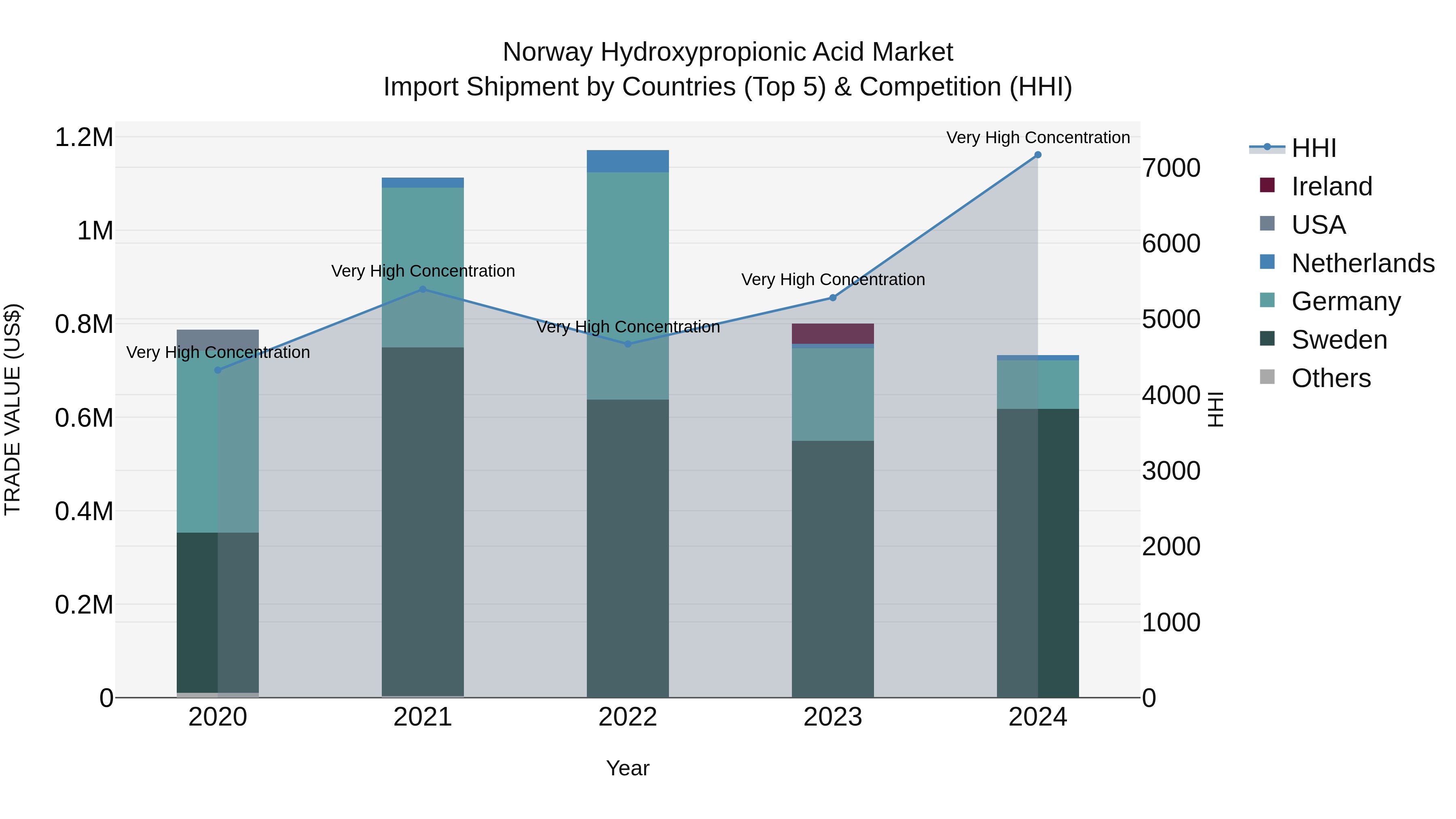Click the 2020 Very High Concentration annotation
1456x819 pixels.
pyautogui.click(x=218, y=352)
